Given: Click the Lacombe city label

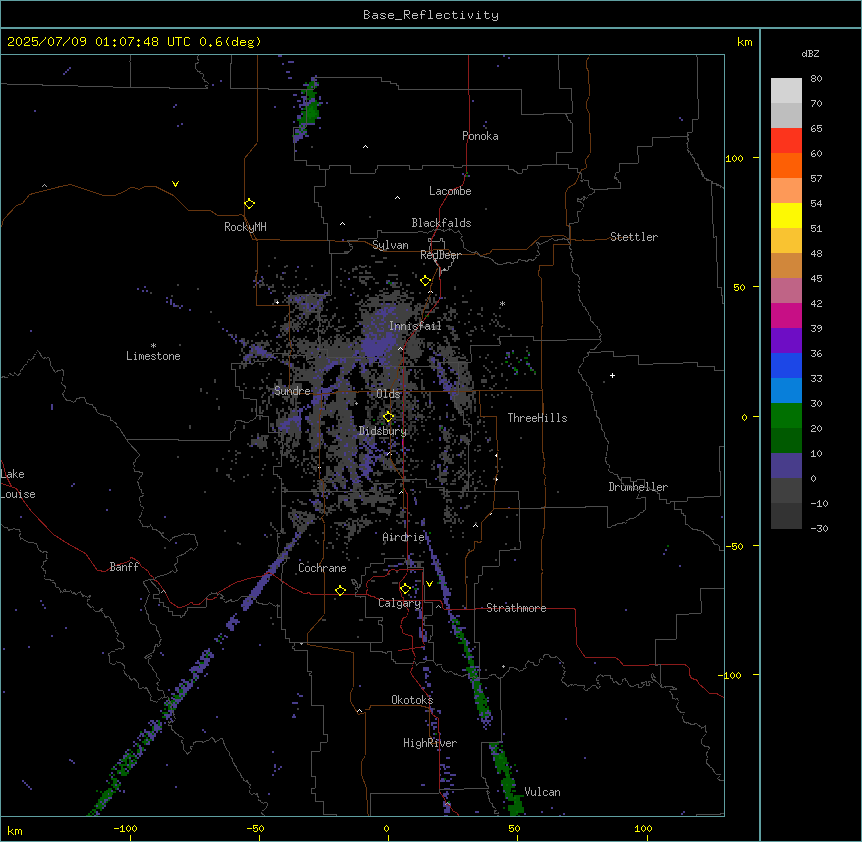Looking at the screenshot, I should (450, 191).
